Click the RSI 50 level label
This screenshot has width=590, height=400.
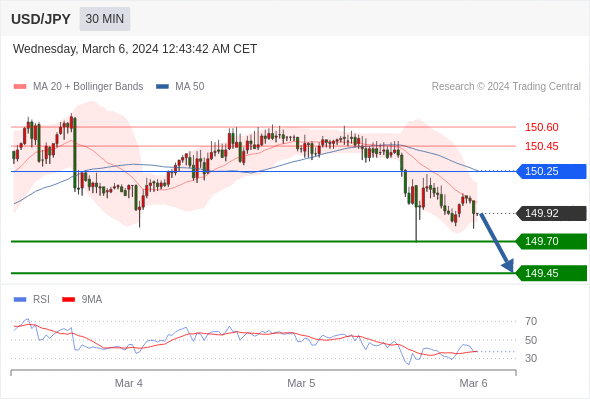531,340
